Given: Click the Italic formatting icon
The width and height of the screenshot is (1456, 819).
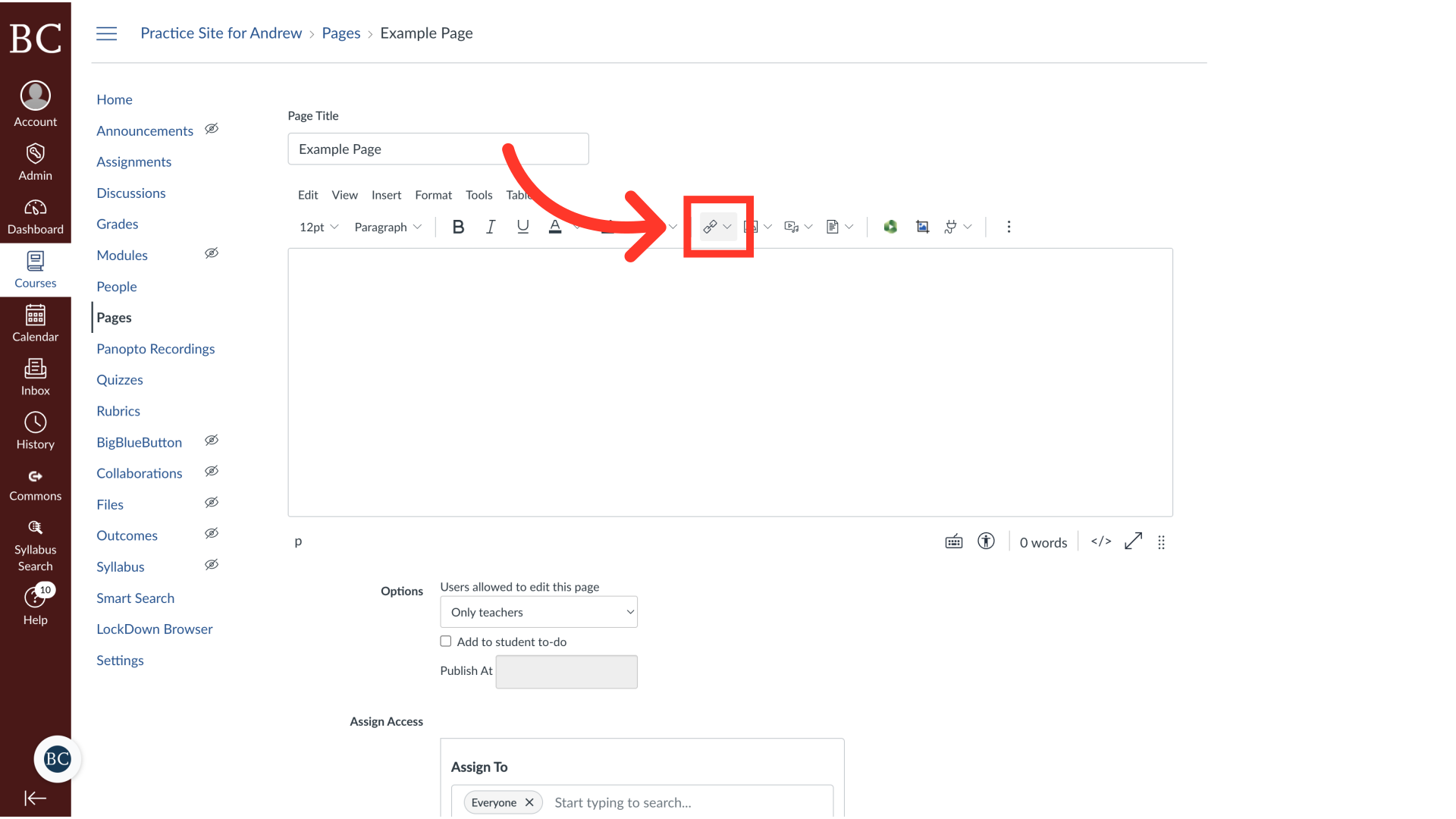Looking at the screenshot, I should point(490,226).
